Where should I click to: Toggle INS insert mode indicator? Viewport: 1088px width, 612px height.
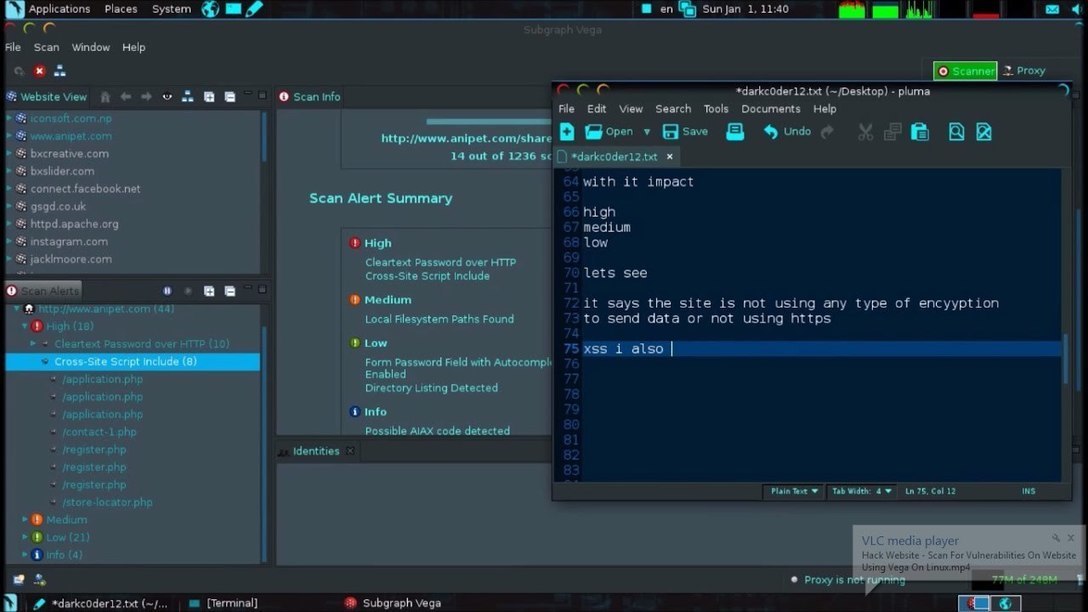(1028, 491)
